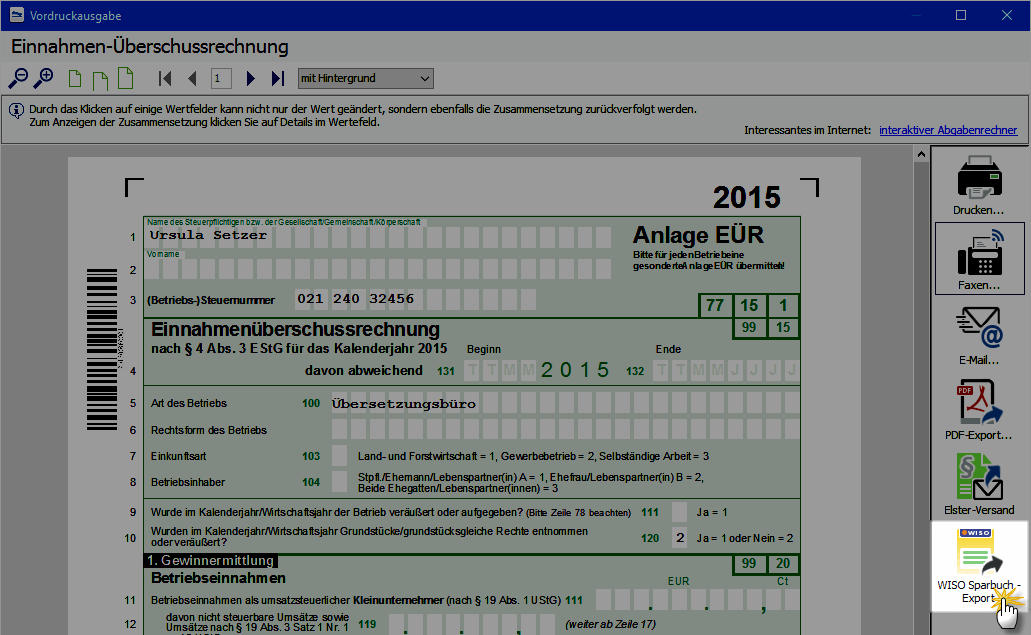Viewport: 1031px width, 635px height.
Task: Click the 'Übersetzungsbüro' field
Action: tap(565, 404)
